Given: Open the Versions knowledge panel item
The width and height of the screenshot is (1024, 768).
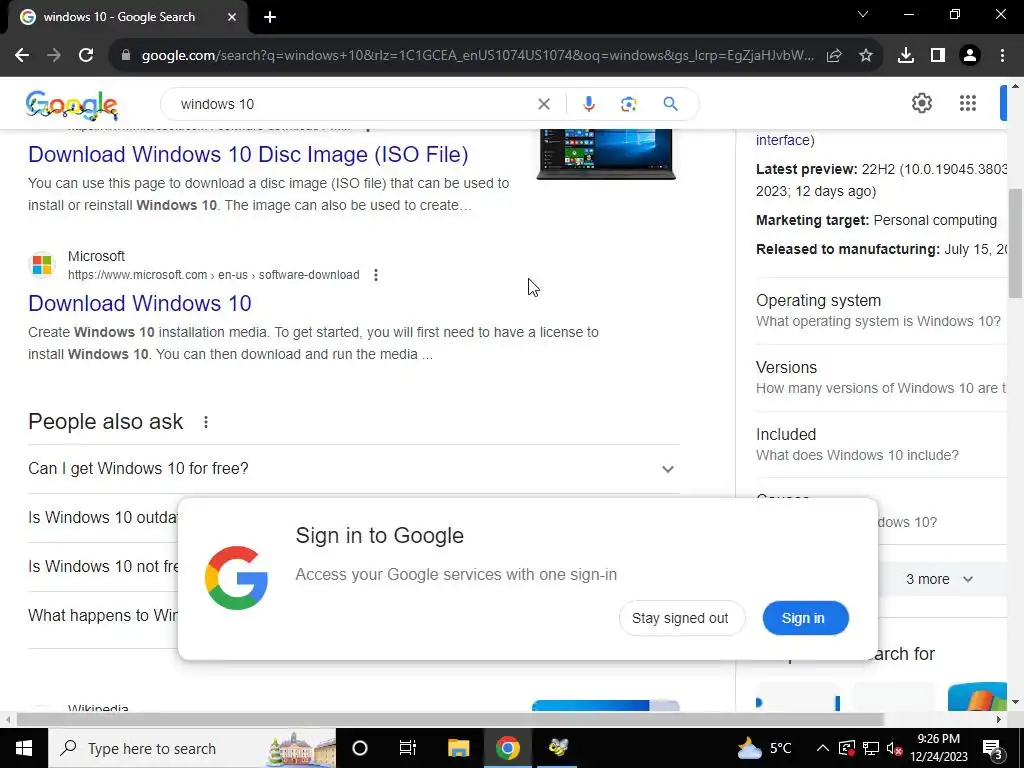Looking at the screenshot, I should [x=881, y=377].
